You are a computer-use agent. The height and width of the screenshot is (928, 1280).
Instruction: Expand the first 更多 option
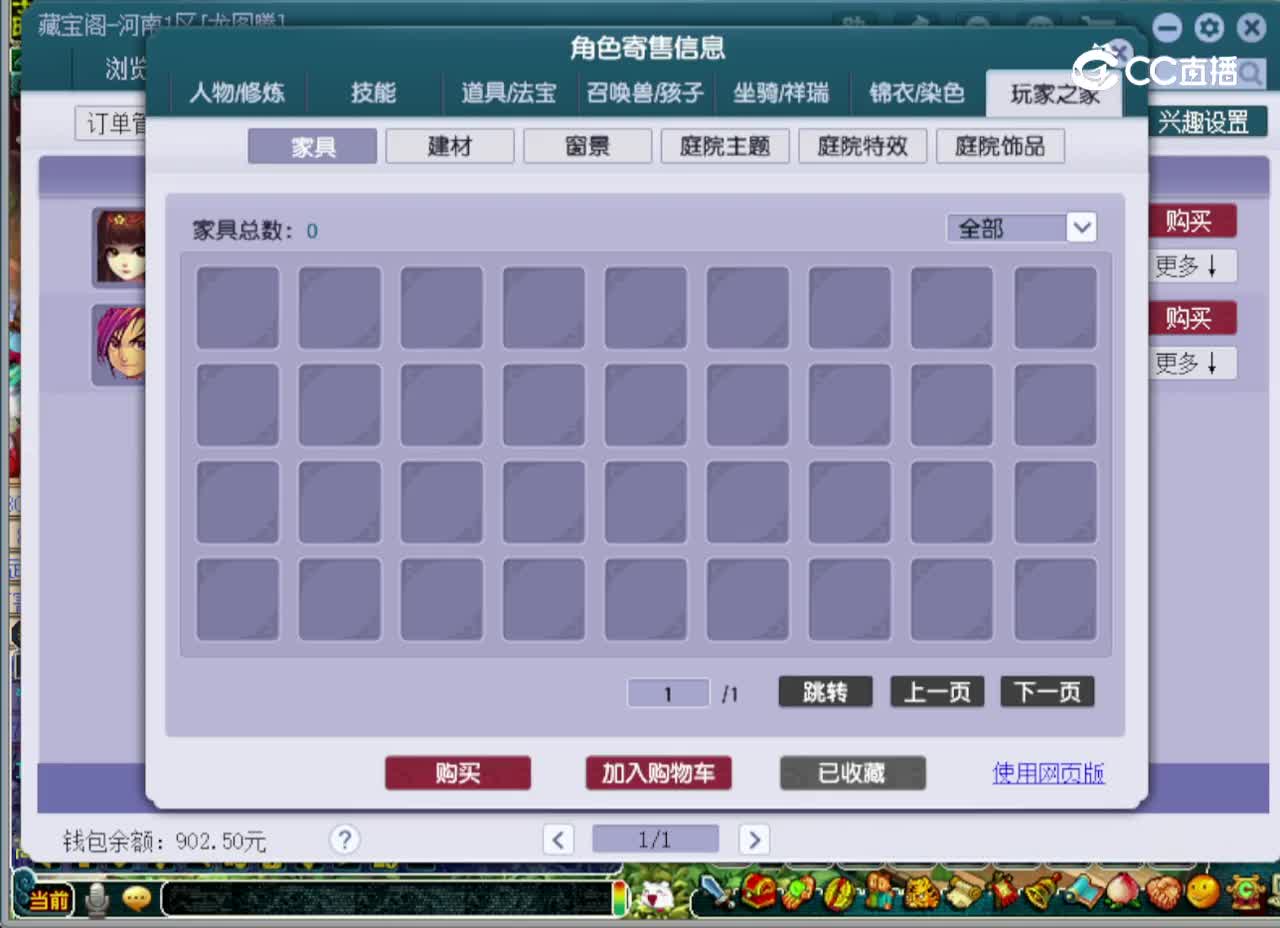[x=1192, y=266]
